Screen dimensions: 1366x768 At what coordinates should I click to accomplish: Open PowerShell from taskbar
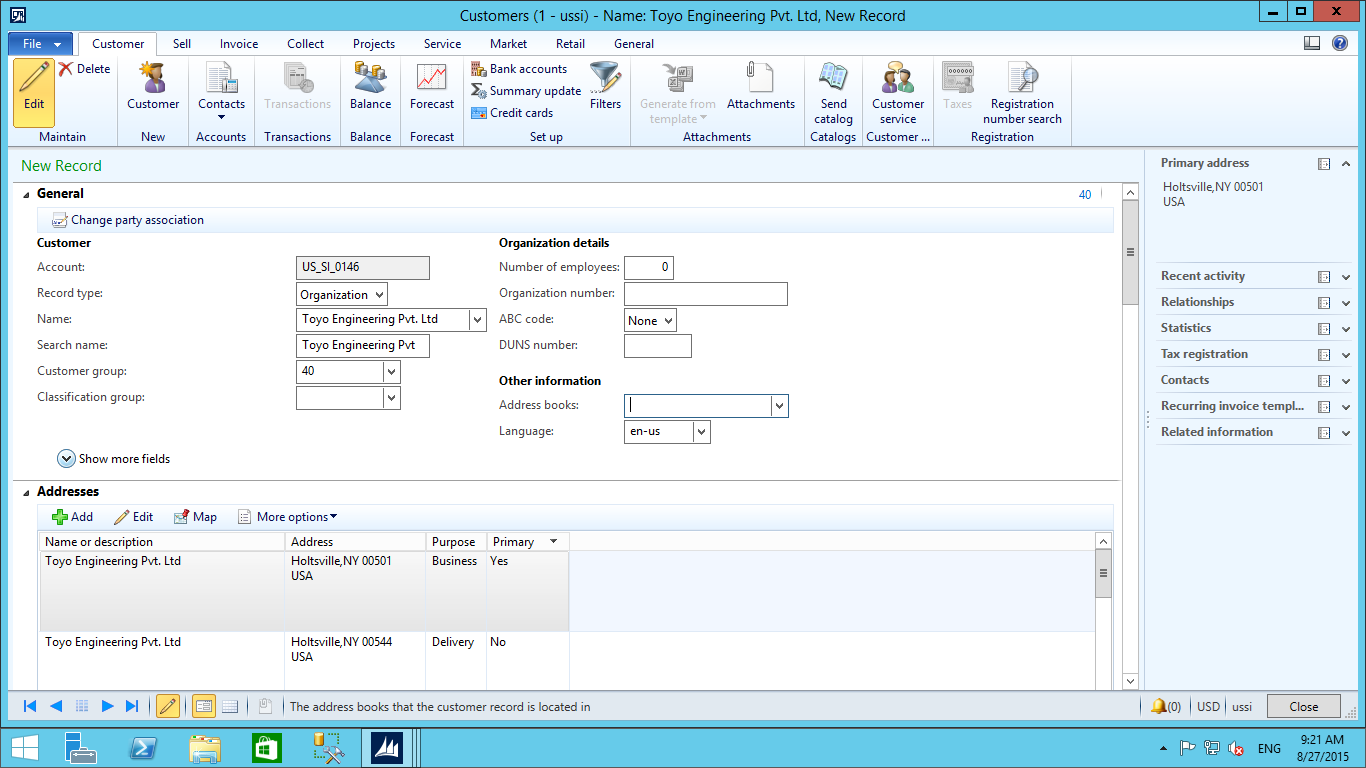[x=142, y=748]
